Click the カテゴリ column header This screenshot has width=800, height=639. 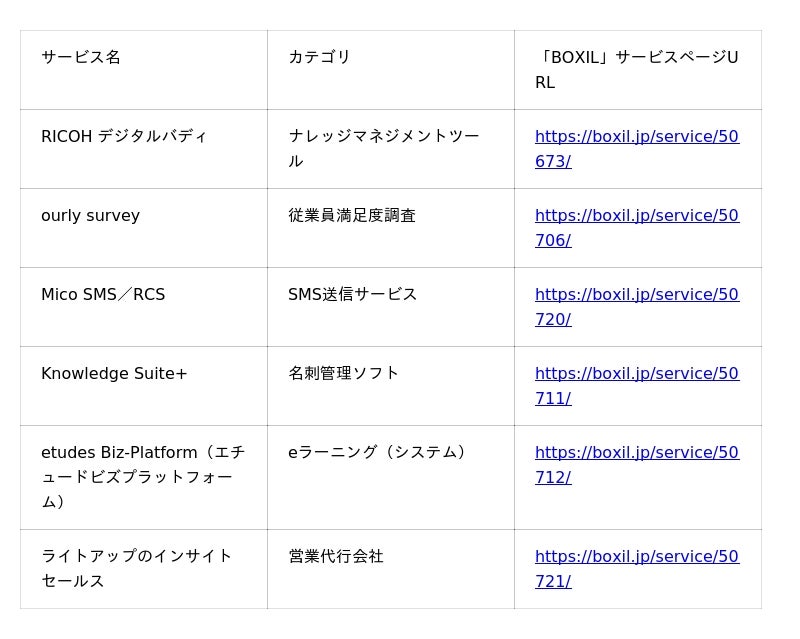coord(319,58)
